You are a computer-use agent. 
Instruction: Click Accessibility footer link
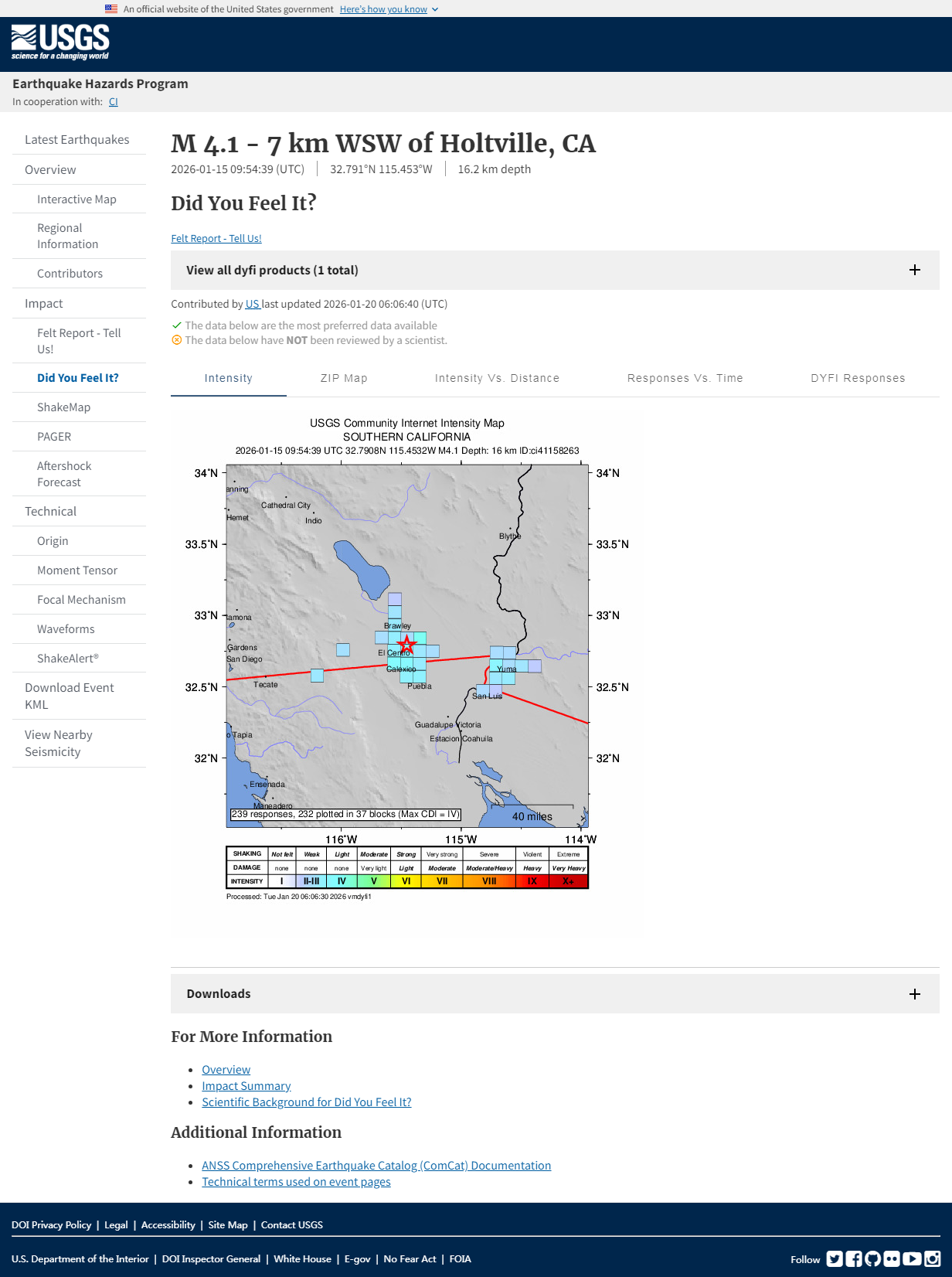click(168, 1225)
